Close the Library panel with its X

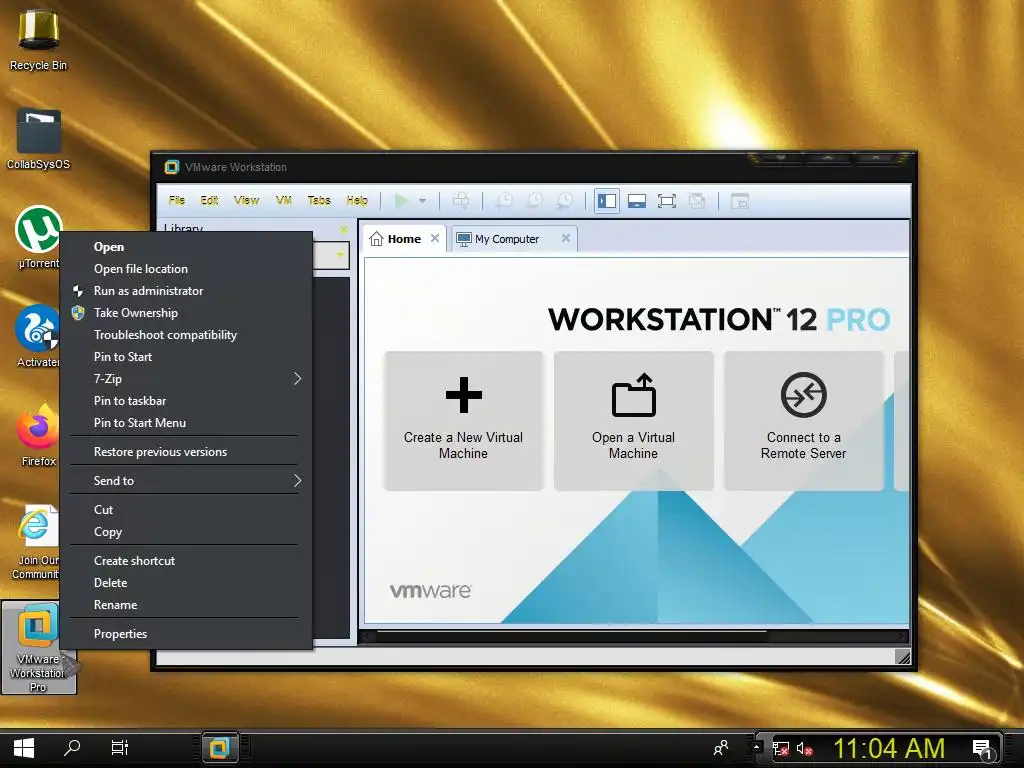[344, 229]
